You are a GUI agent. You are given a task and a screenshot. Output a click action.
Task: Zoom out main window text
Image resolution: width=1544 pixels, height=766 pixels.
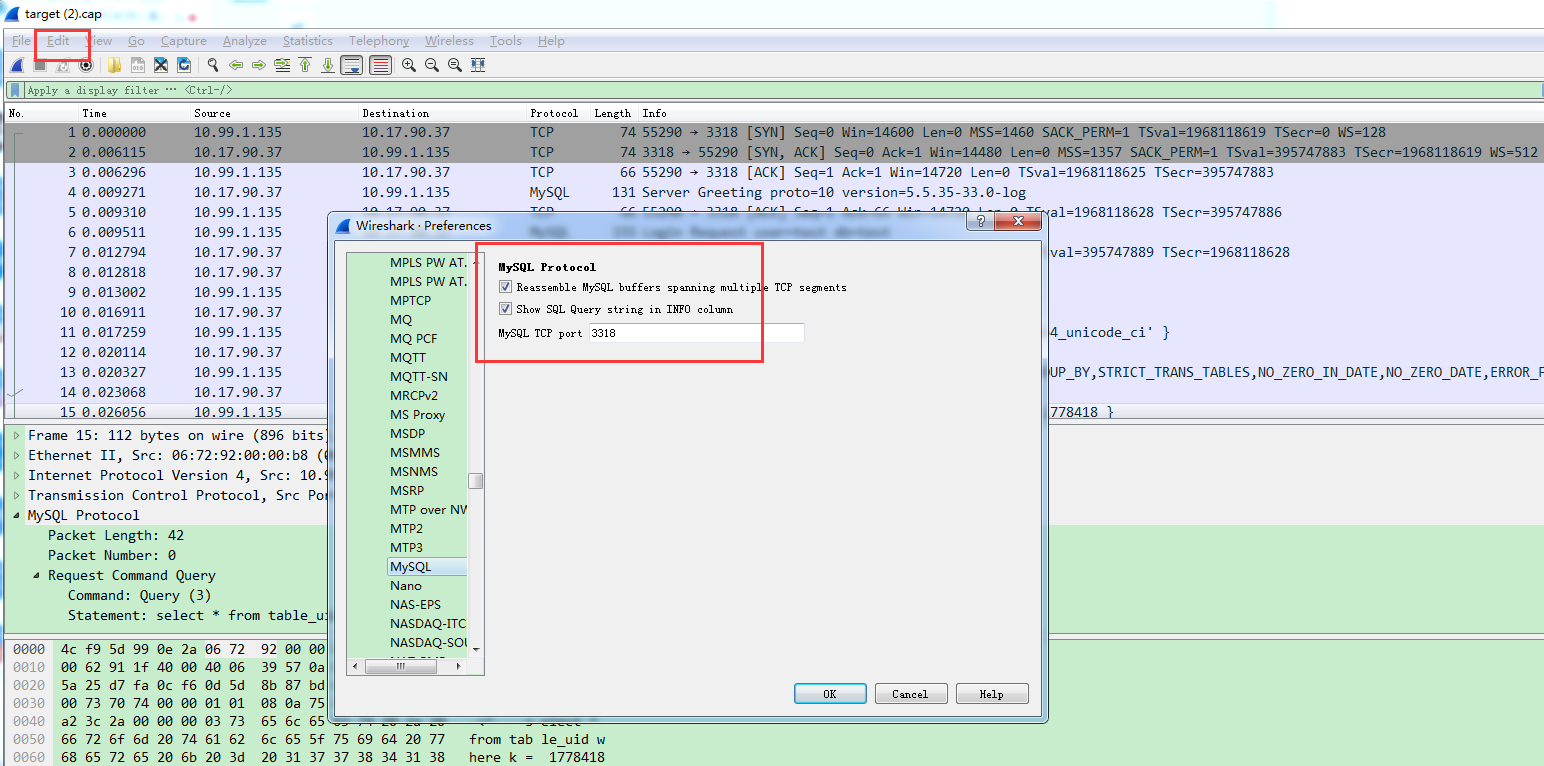click(432, 65)
